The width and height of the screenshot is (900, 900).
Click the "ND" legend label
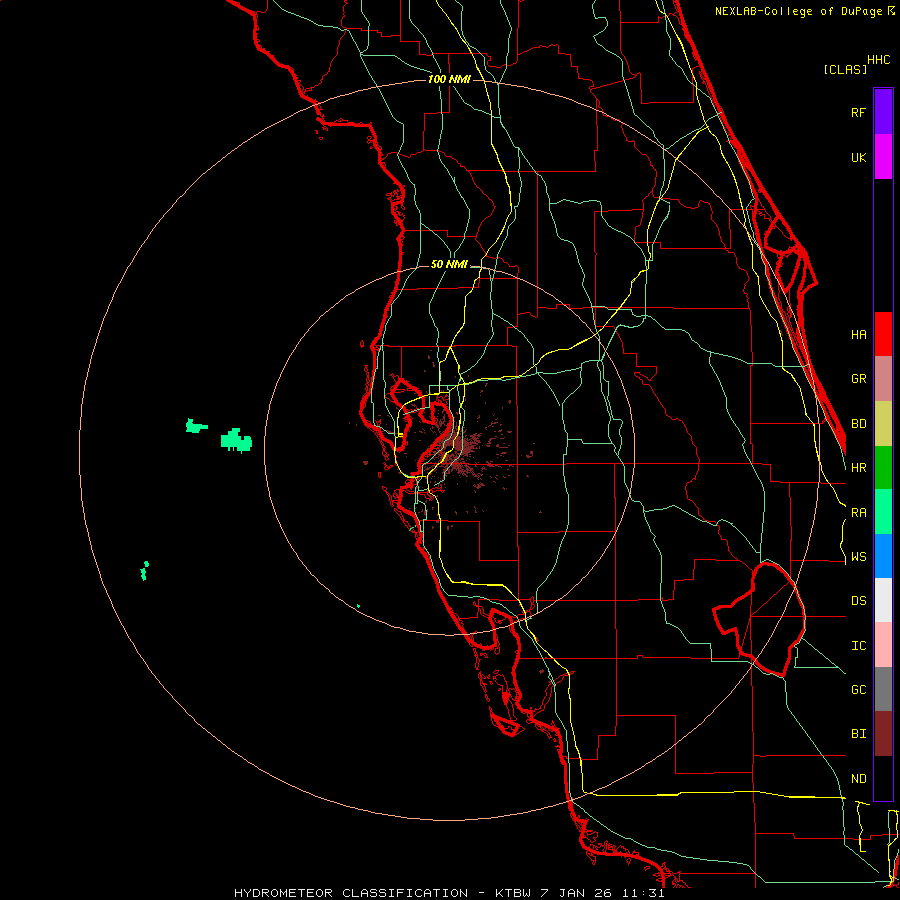click(858, 779)
